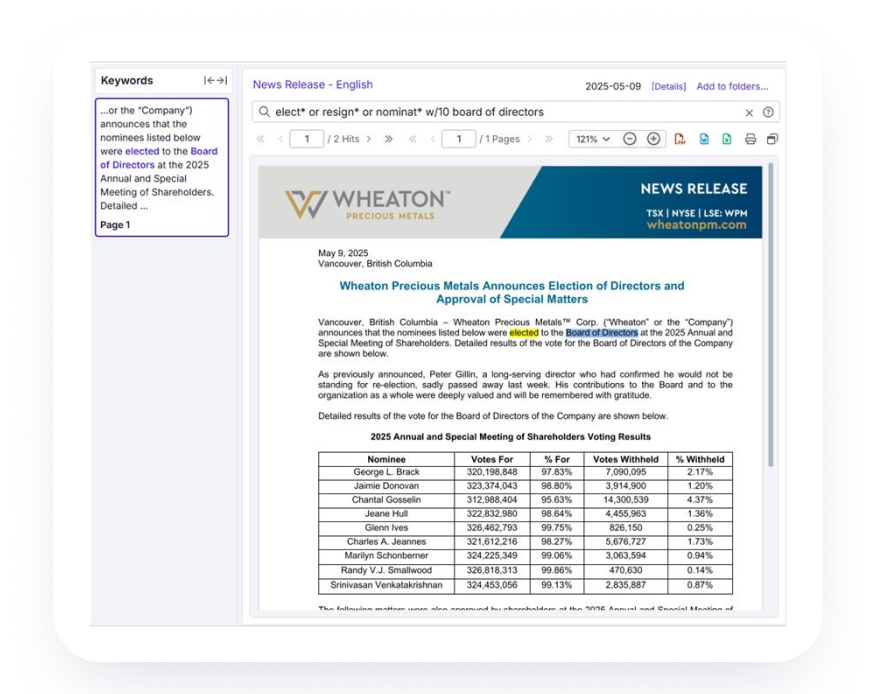Screen dimensions: 875x694
Task: Zoom out with the minus icon
Action: point(629,139)
